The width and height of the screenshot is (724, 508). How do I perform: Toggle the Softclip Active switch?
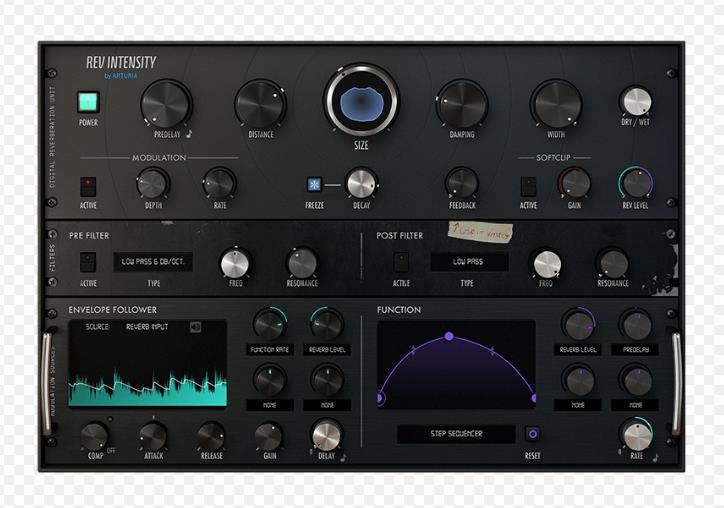click(x=528, y=187)
